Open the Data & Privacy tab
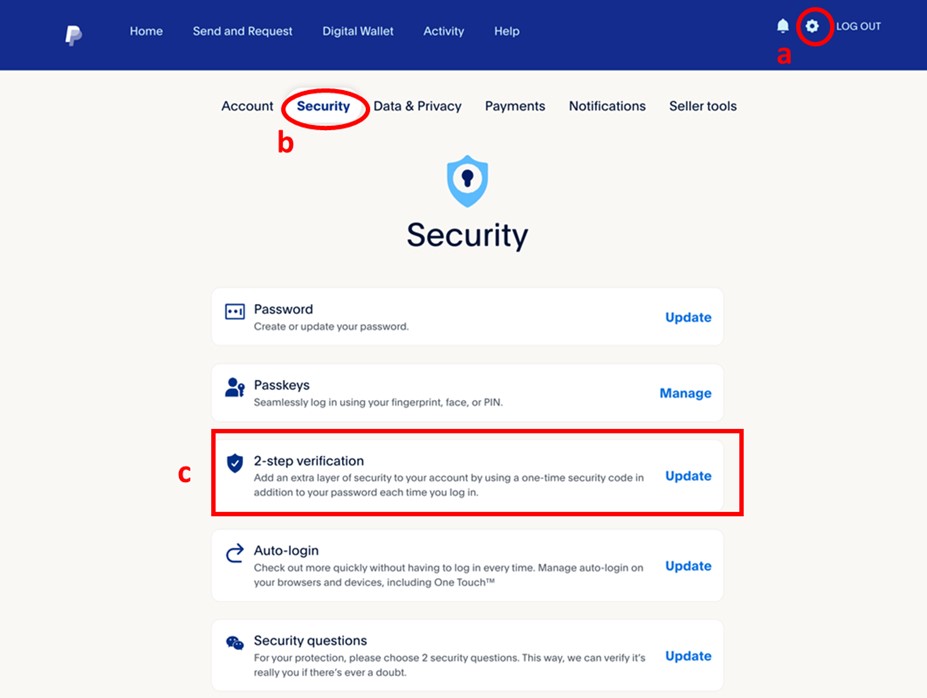Image resolution: width=927 pixels, height=698 pixels. pyautogui.click(x=417, y=106)
